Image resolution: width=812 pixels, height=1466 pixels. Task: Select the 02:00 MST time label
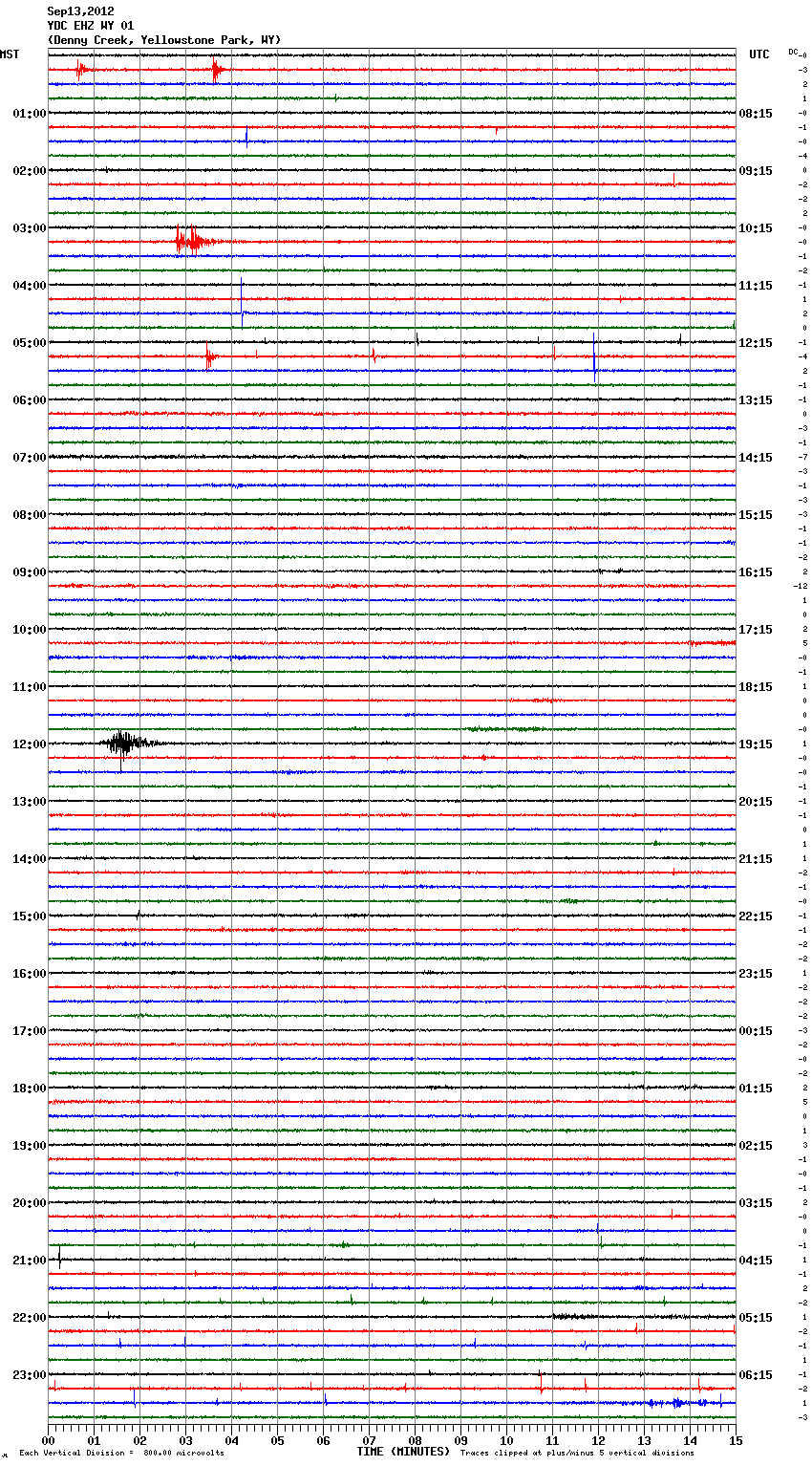pyautogui.click(x=30, y=171)
